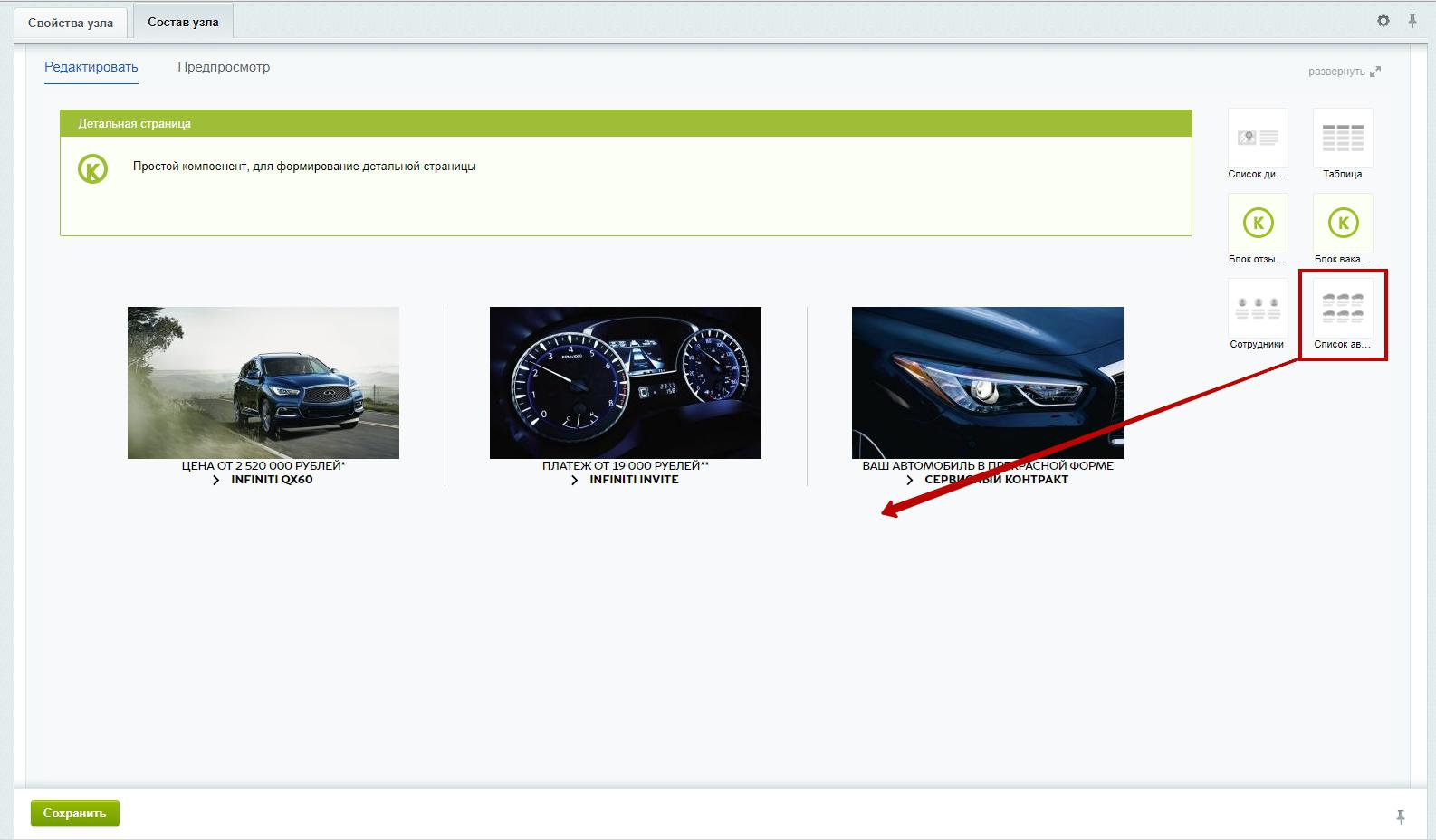Image resolution: width=1436 pixels, height=840 pixels.
Task: Click the pin icon at top right
Action: pyautogui.click(x=1412, y=20)
